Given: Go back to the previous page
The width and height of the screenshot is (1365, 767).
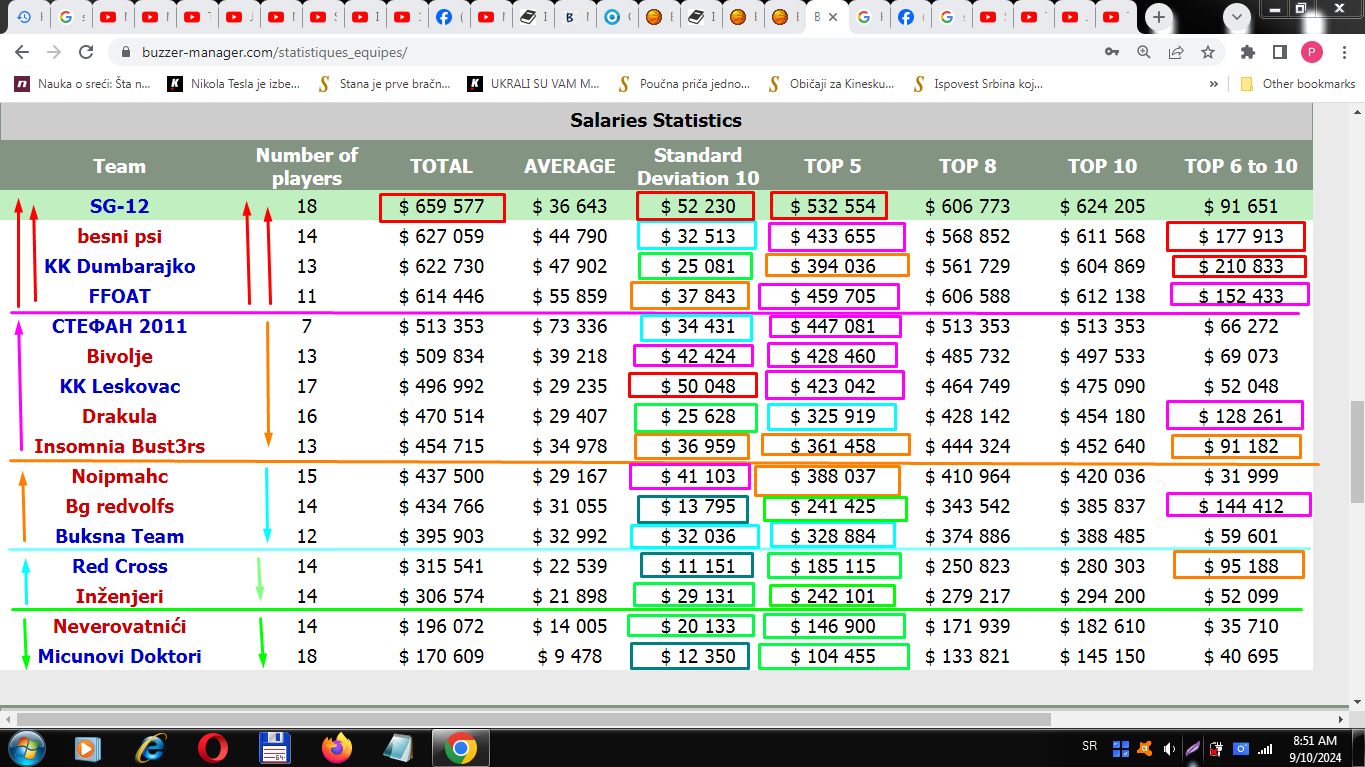Looking at the screenshot, I should pyautogui.click(x=22, y=52).
